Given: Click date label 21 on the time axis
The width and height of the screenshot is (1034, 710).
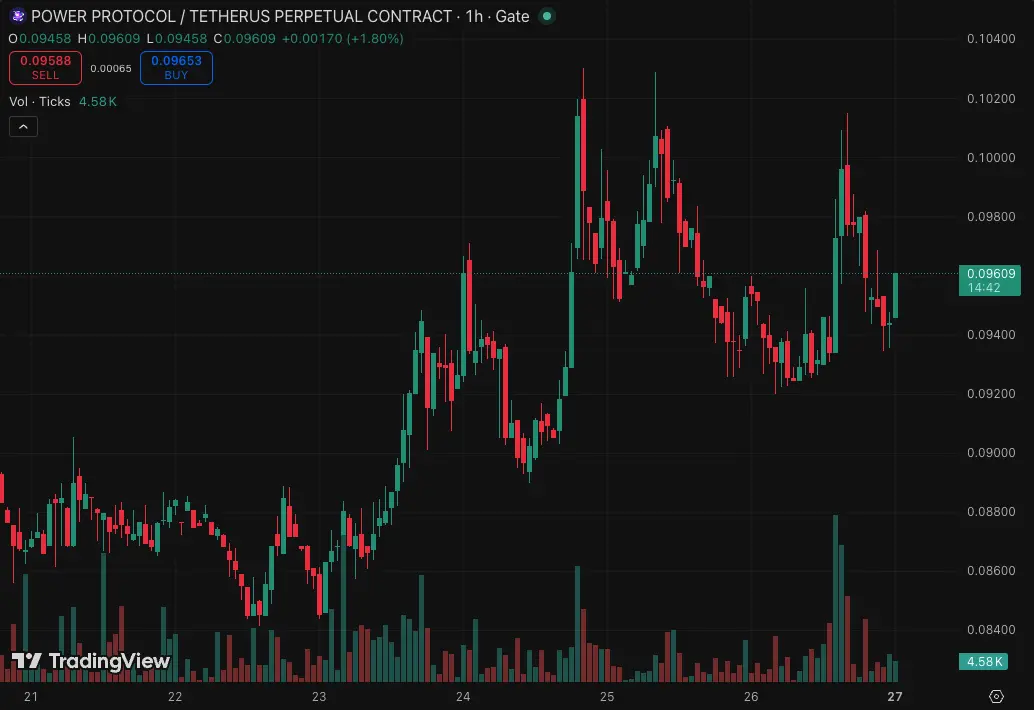Looking at the screenshot, I should coord(30,696).
